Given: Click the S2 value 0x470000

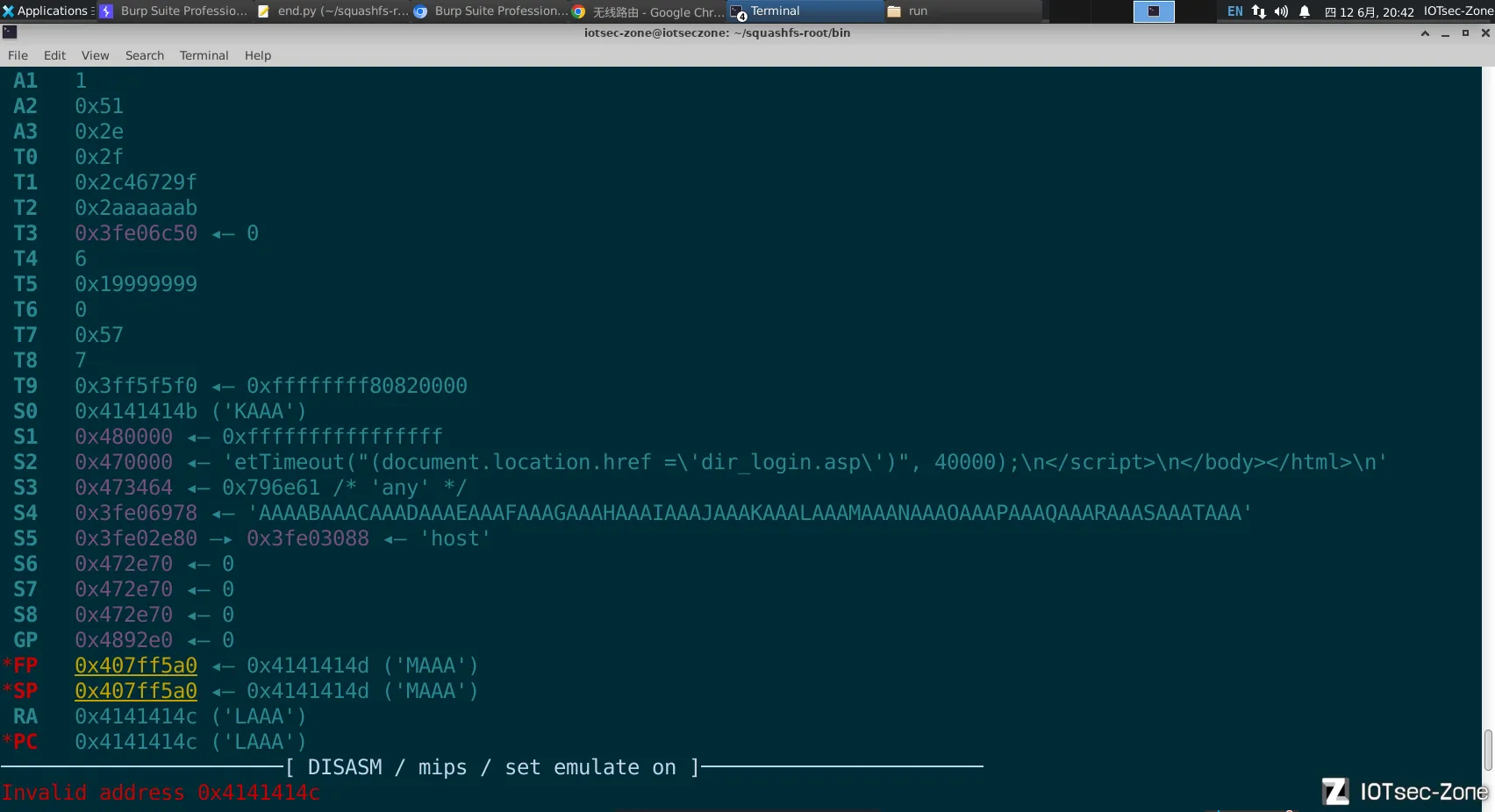Looking at the screenshot, I should (124, 462).
